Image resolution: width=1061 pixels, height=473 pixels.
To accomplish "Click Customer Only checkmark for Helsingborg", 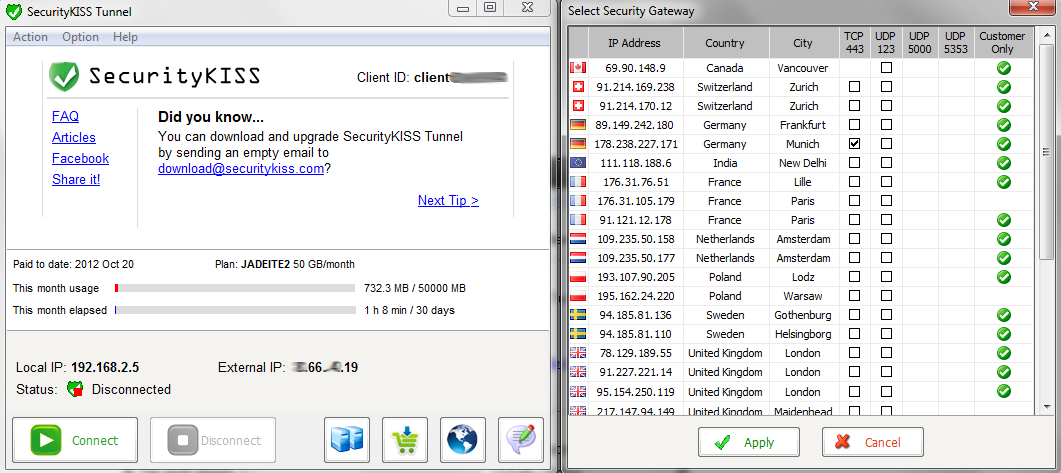I will pos(1003,334).
